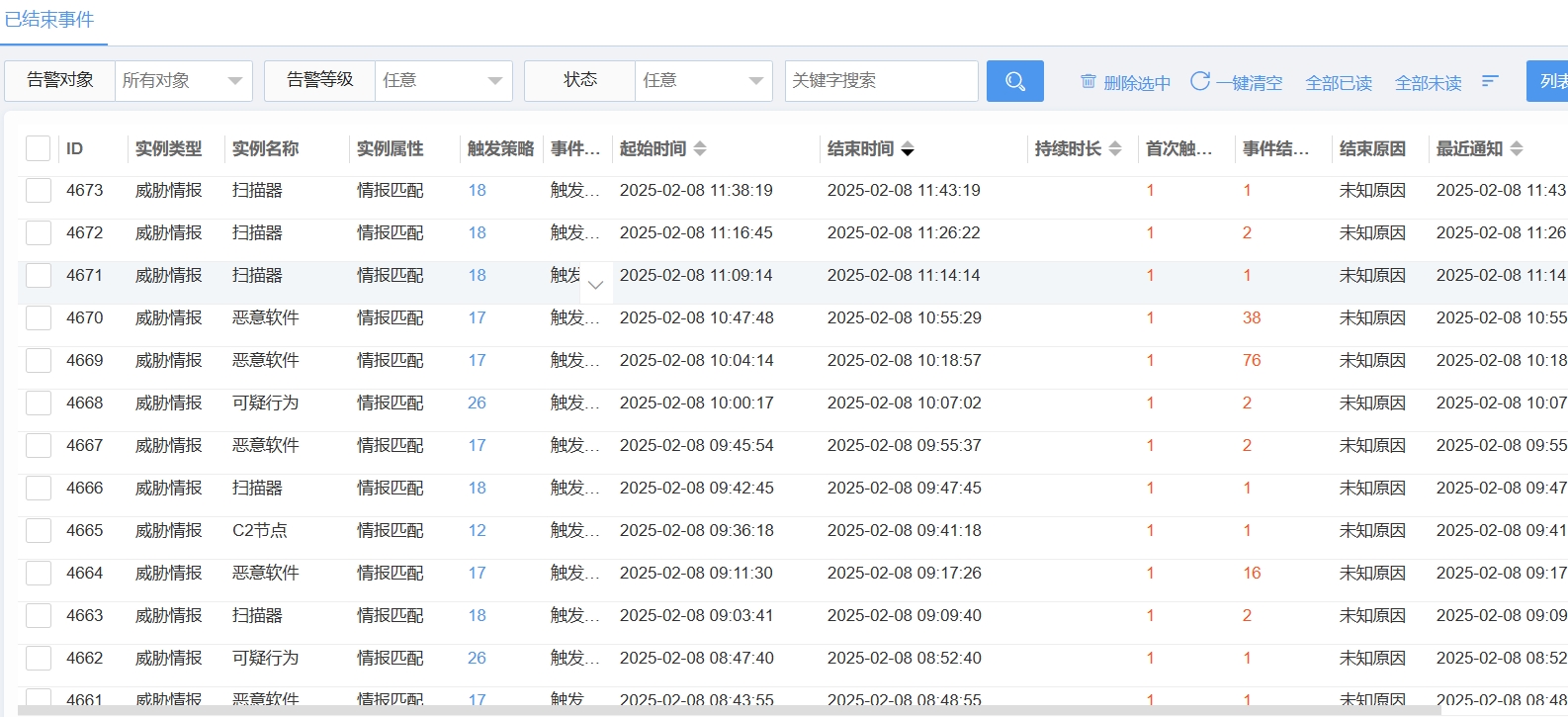Click start time 2025-02-08 11:38:19
This screenshot has width=1568, height=717.
tap(697, 190)
